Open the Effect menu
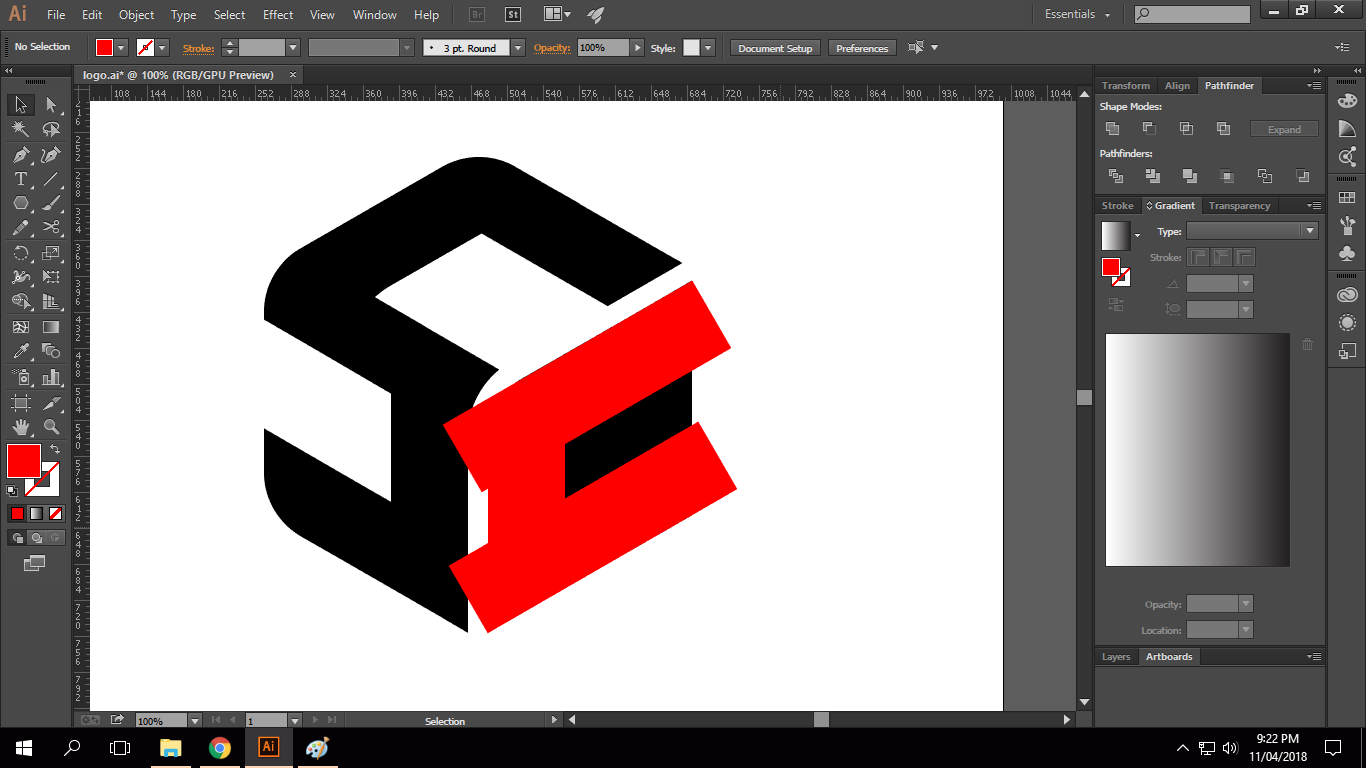 pyautogui.click(x=278, y=15)
